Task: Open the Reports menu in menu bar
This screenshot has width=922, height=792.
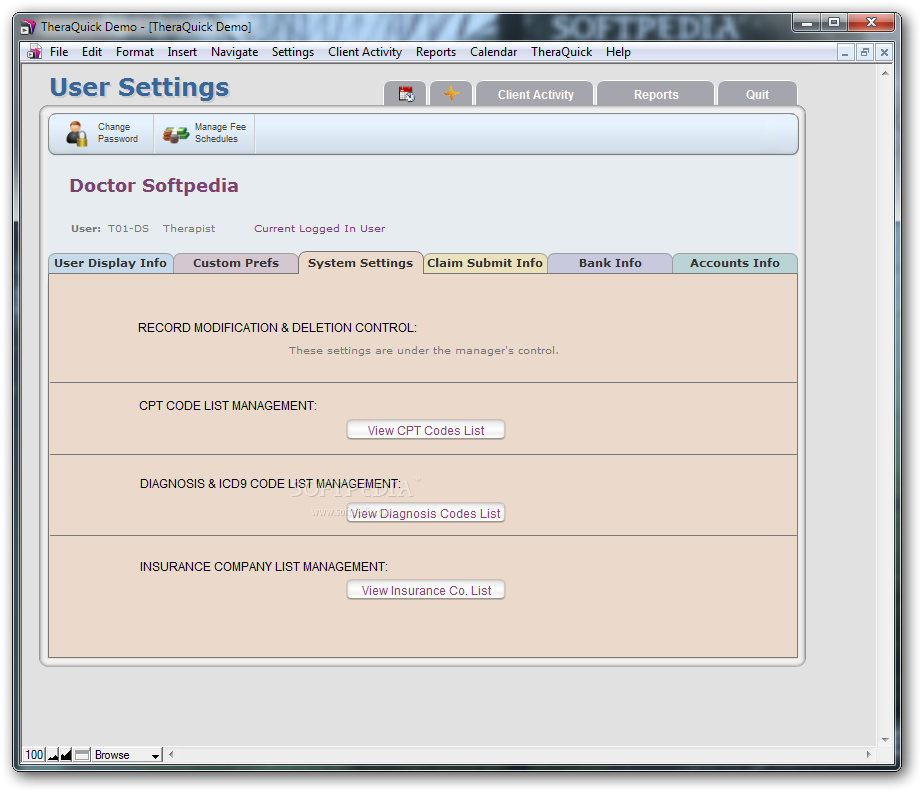Action: point(436,52)
